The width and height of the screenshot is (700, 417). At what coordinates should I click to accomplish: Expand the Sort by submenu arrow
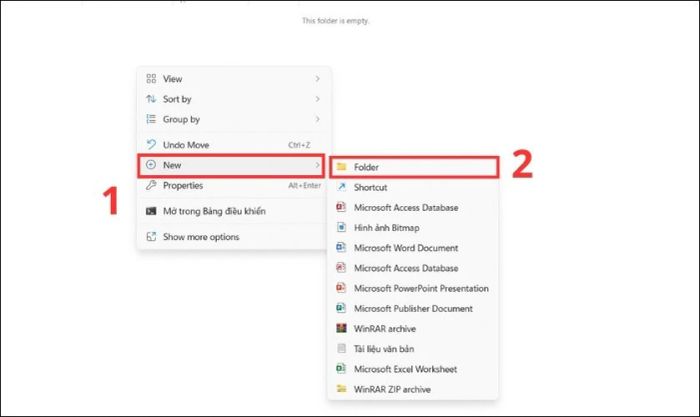click(317, 99)
